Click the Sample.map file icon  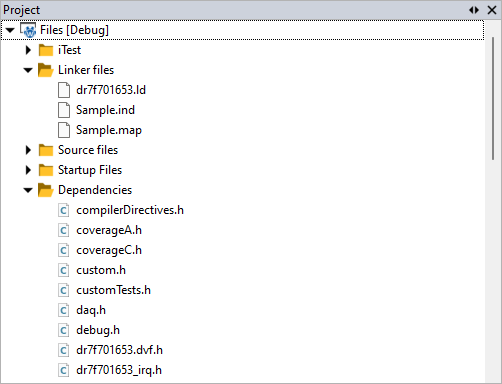click(x=64, y=130)
